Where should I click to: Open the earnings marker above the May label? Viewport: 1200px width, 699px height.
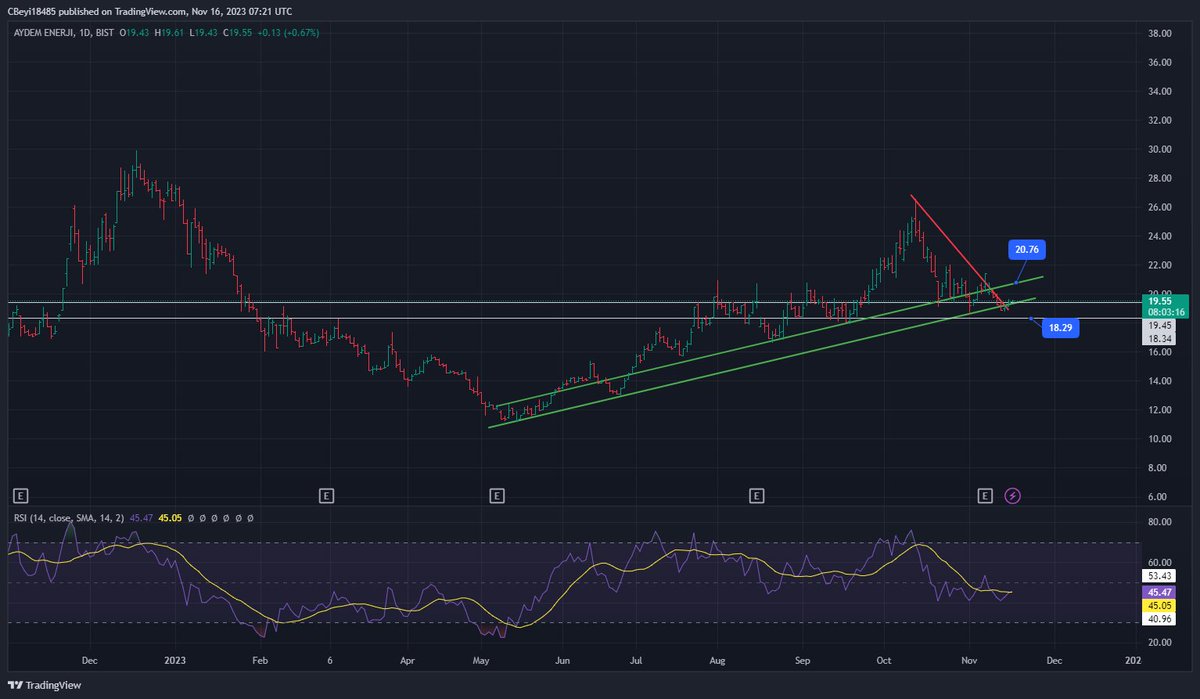[x=497, y=495]
